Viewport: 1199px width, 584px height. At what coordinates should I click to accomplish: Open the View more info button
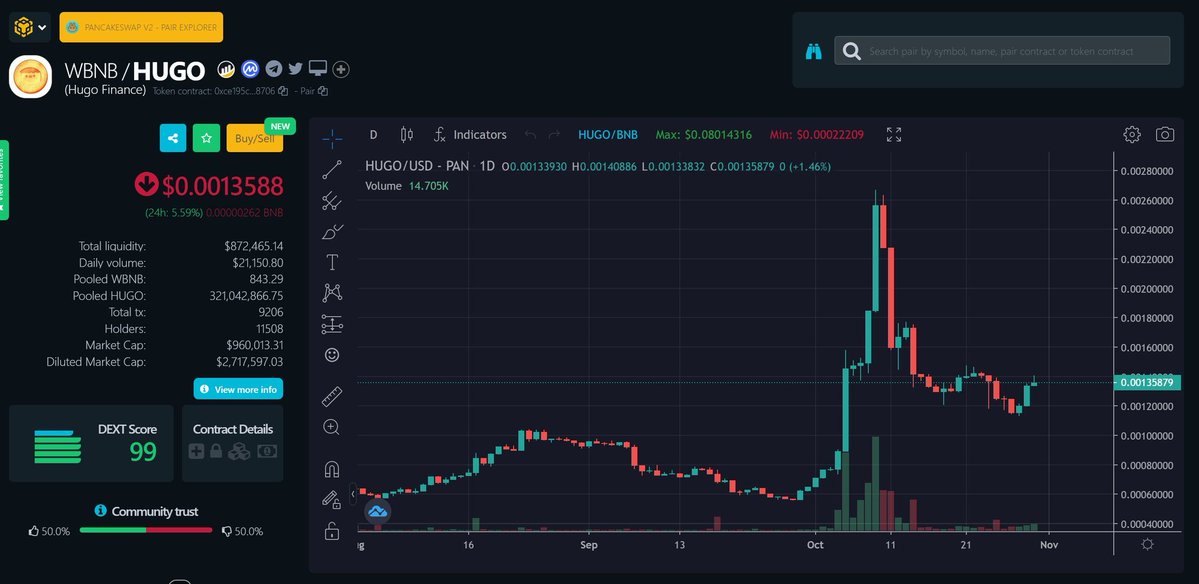(239, 389)
